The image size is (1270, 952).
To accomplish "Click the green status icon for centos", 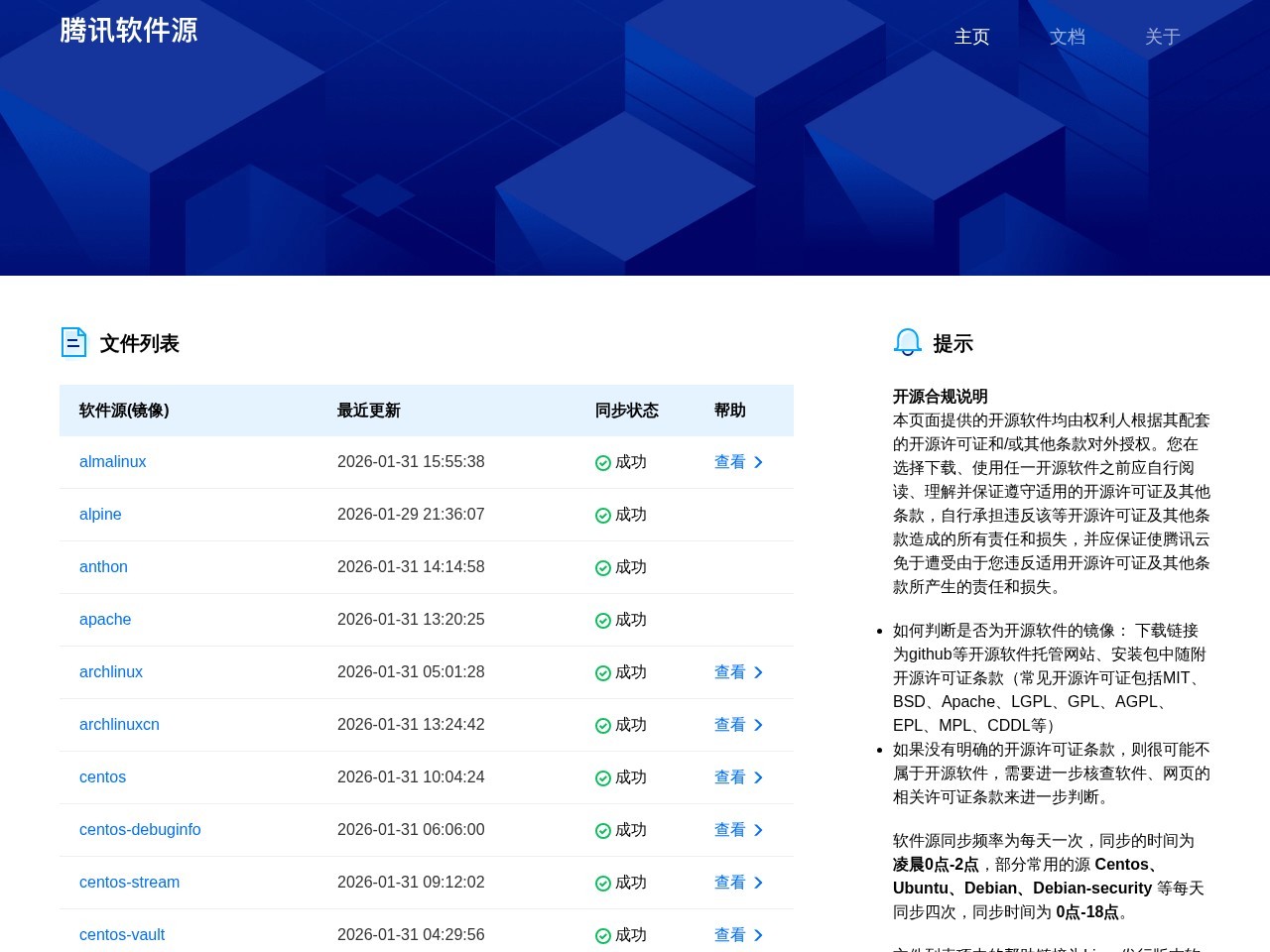I will (602, 777).
